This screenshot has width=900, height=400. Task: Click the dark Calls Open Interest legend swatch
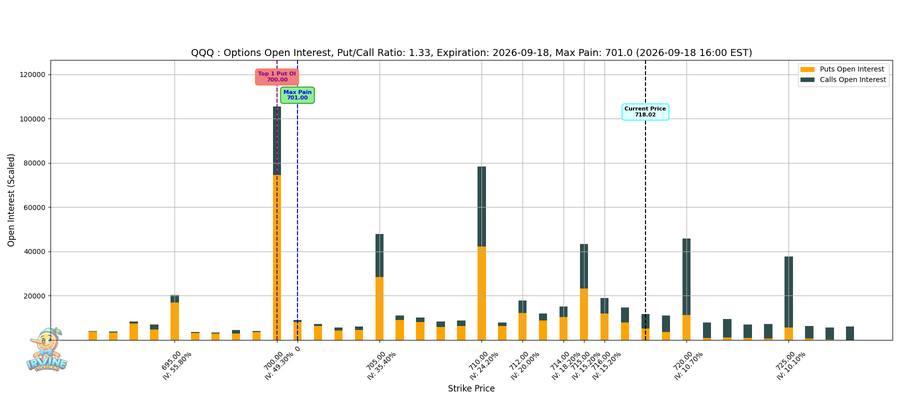coord(808,80)
